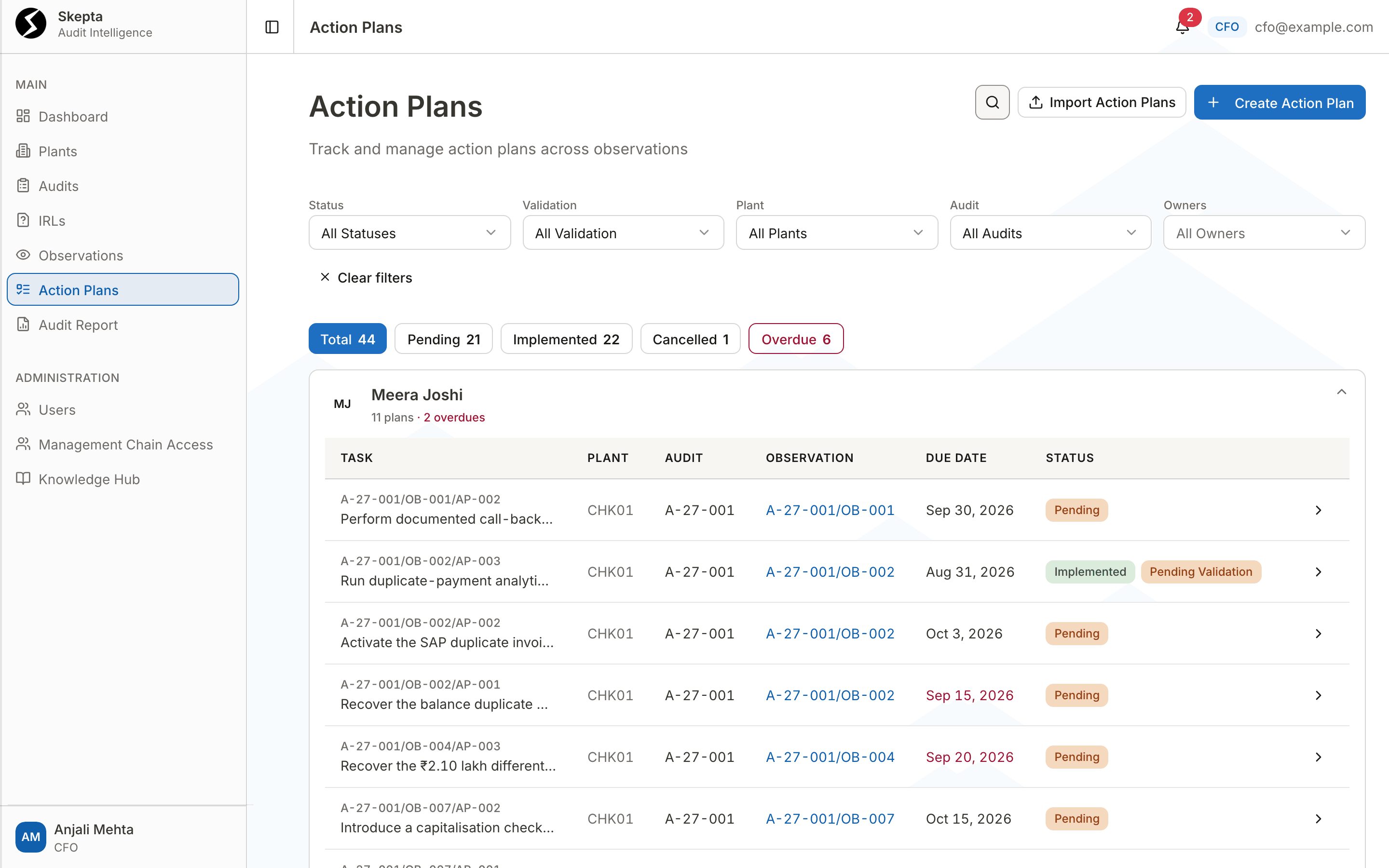Open Audit Report in sidebar
The width and height of the screenshot is (1389, 868).
click(x=122, y=325)
